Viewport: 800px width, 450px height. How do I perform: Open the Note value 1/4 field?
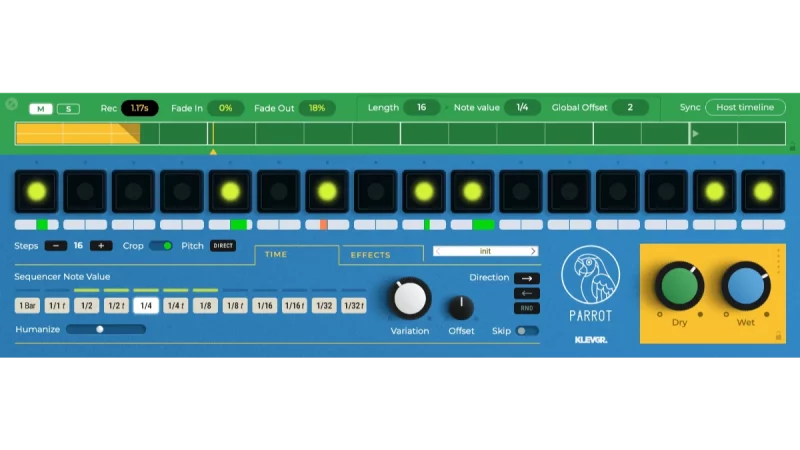click(522, 108)
